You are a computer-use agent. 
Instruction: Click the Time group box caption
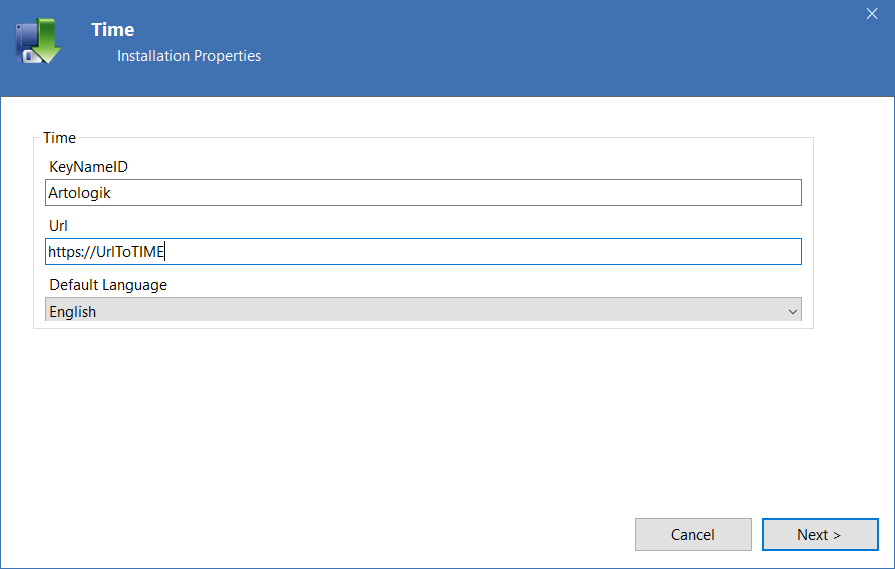point(59,138)
